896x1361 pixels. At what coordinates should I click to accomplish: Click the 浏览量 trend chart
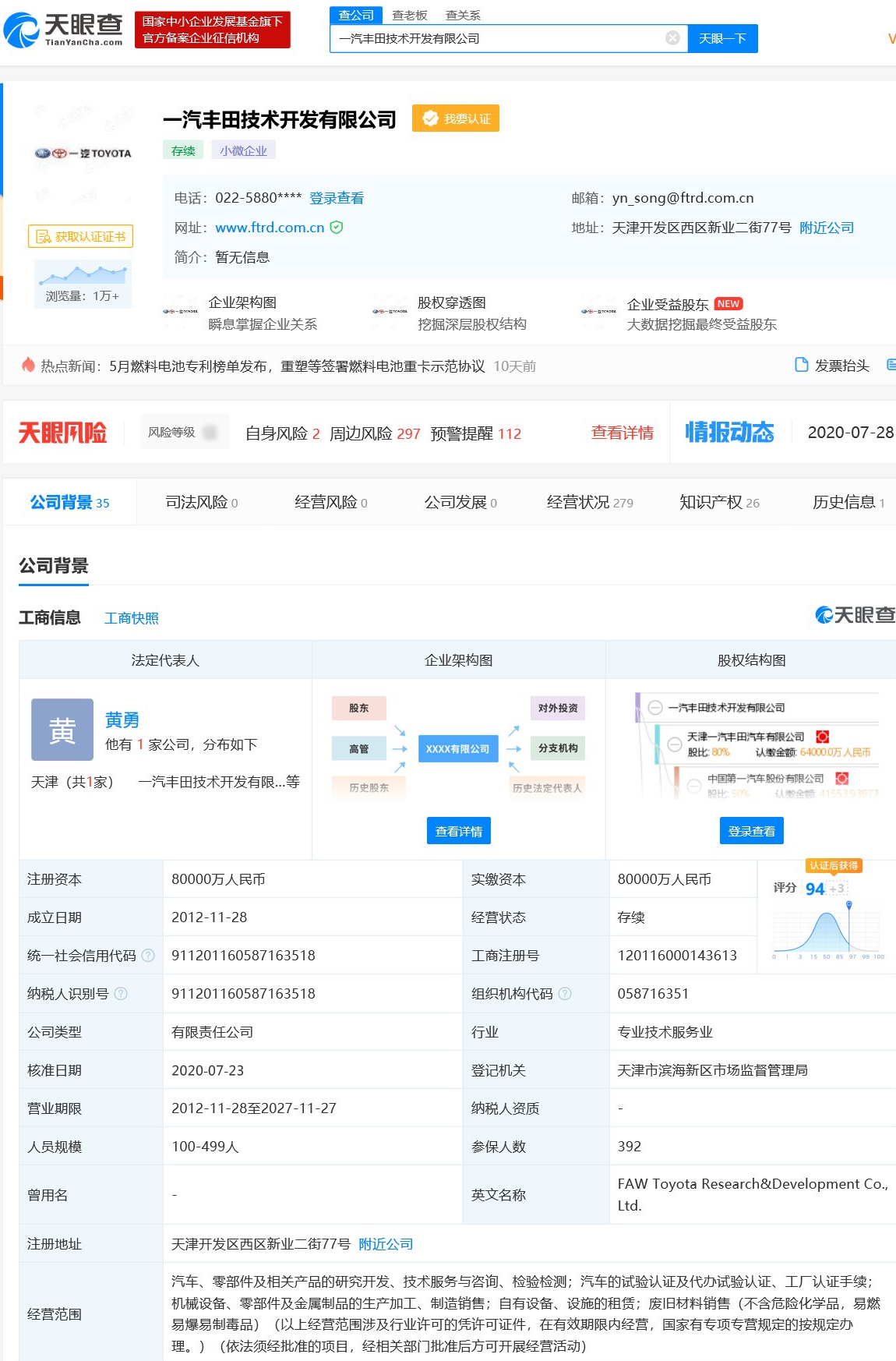point(83,274)
